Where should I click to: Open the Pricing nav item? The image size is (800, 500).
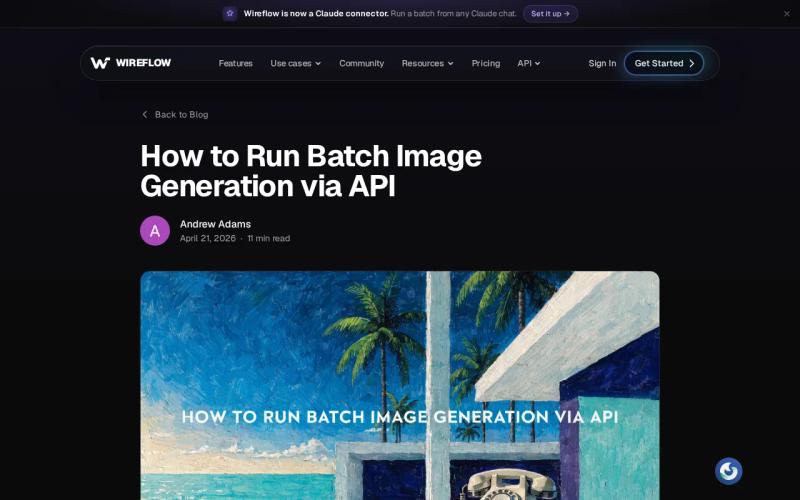(485, 63)
